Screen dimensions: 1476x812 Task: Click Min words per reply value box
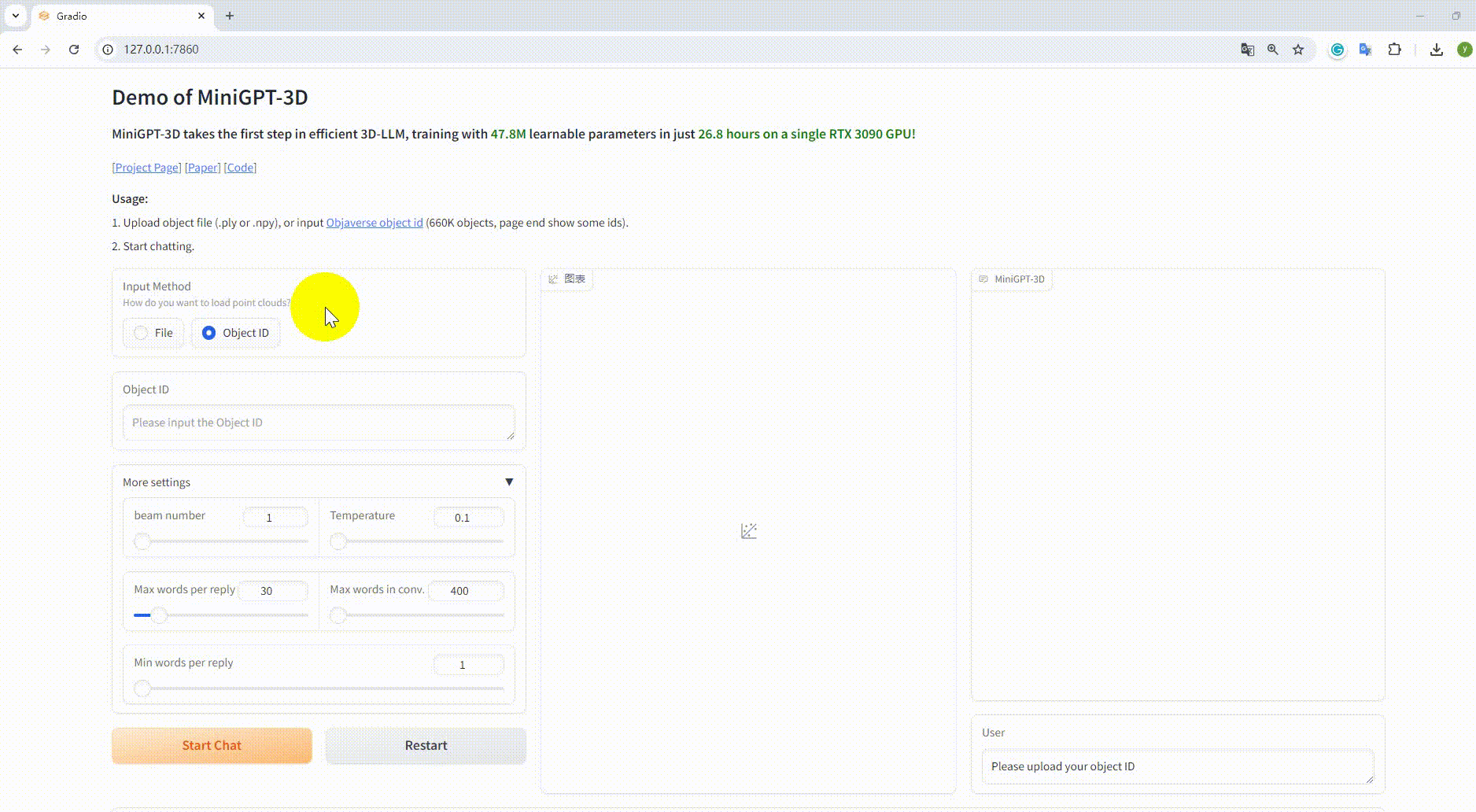(x=468, y=664)
